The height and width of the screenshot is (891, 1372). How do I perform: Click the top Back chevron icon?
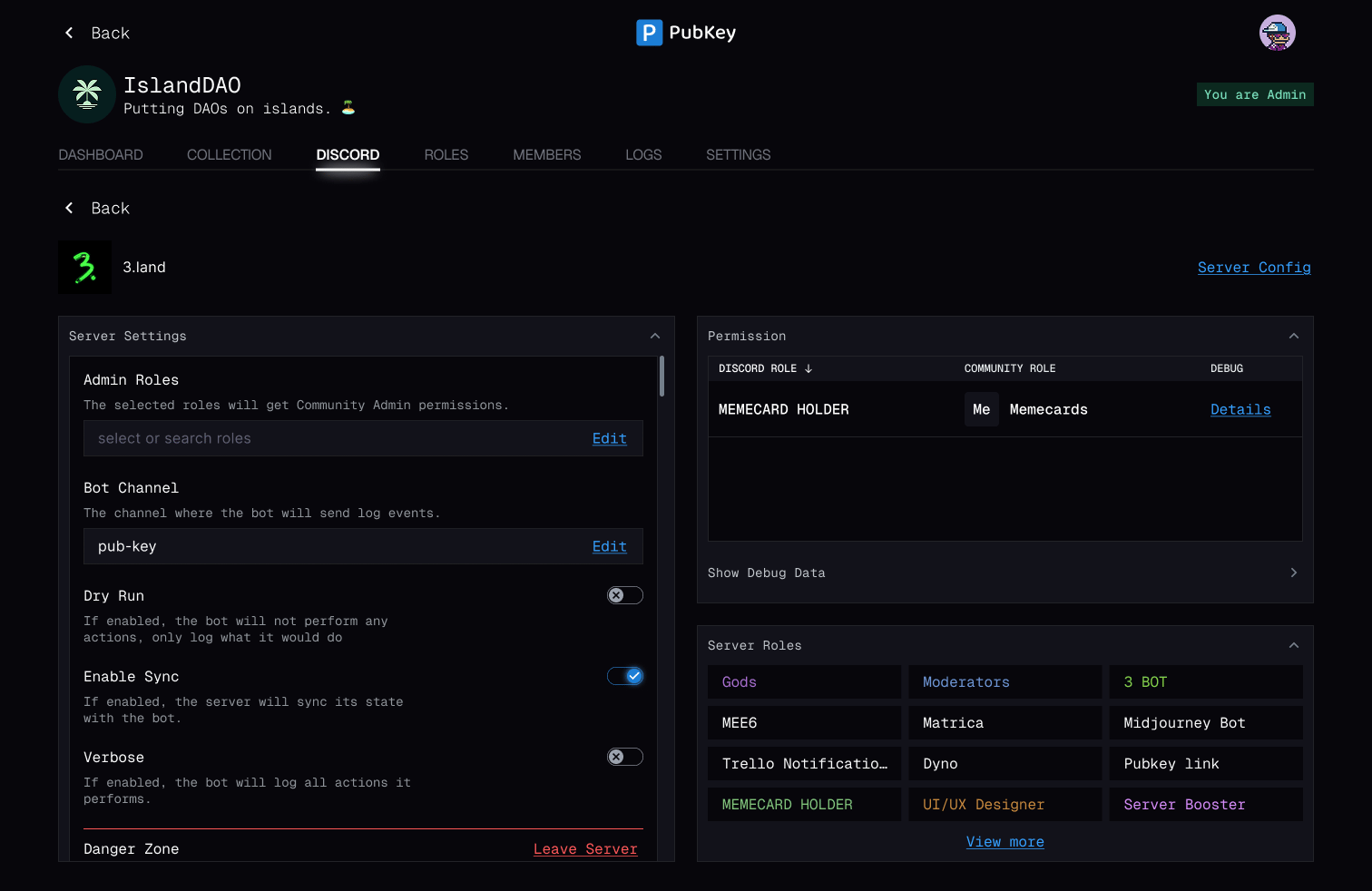click(69, 33)
